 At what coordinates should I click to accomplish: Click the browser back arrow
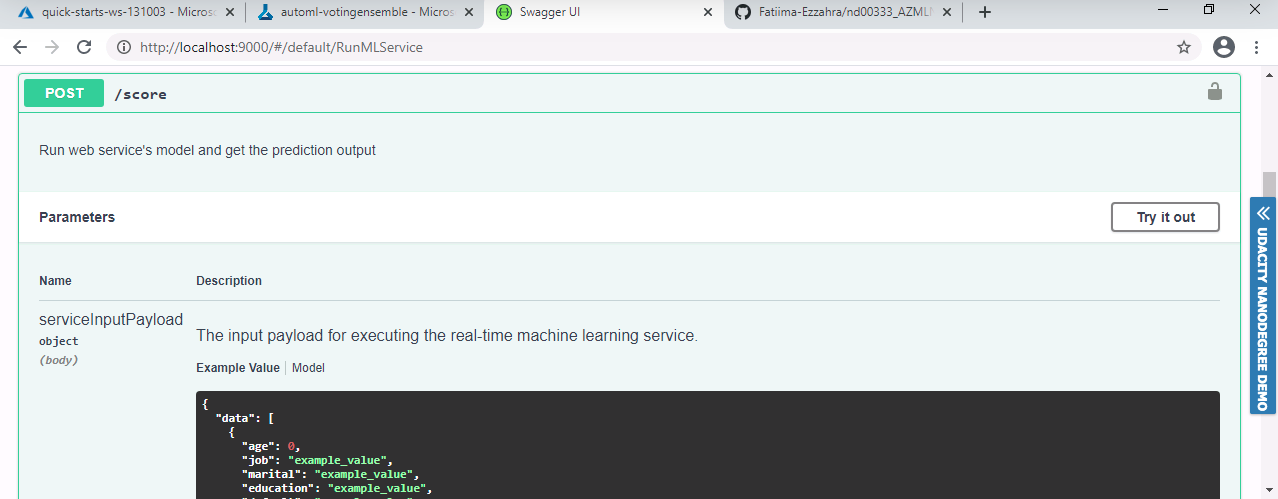tap(20, 47)
